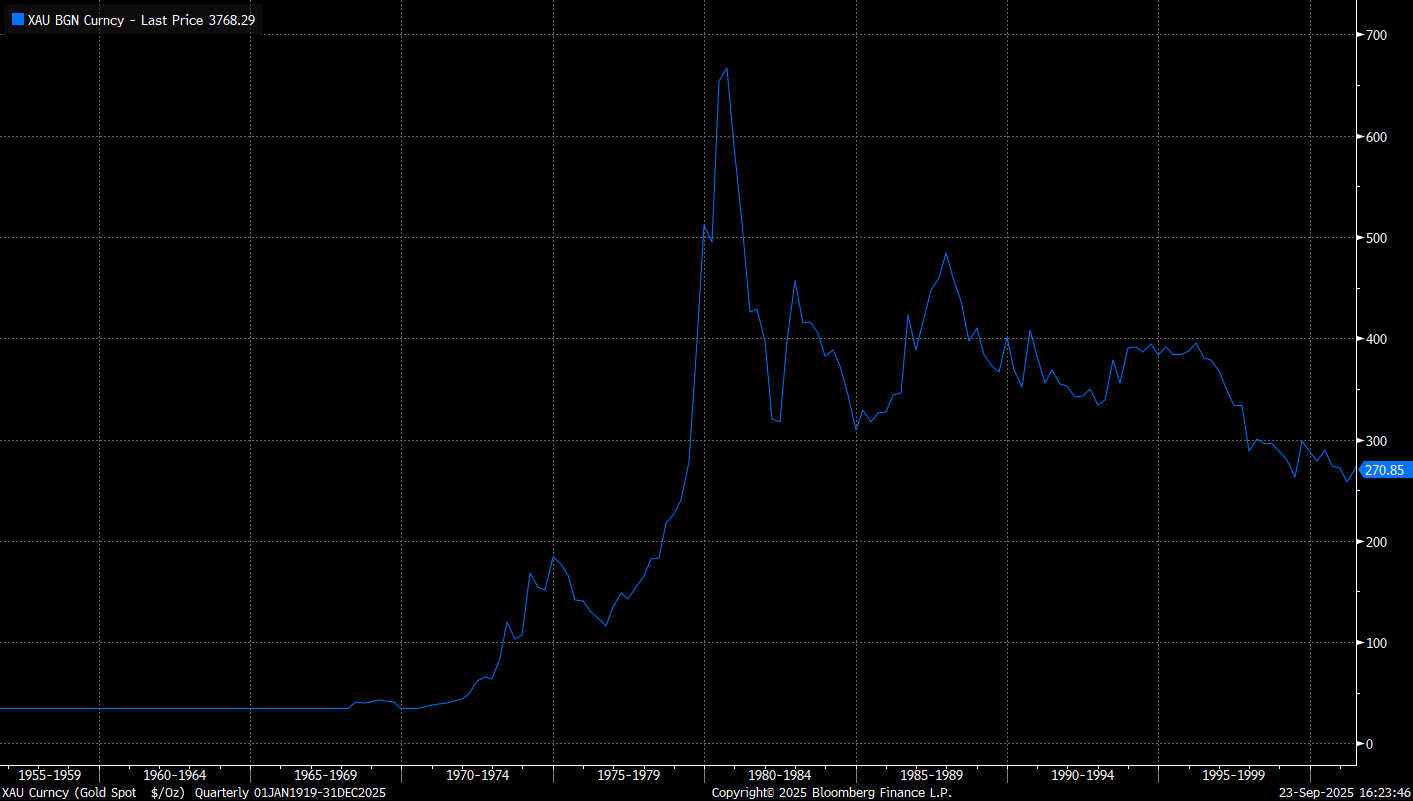Click the 100 y-axis label
The width and height of the screenshot is (1413, 801).
pyautogui.click(x=1376, y=643)
